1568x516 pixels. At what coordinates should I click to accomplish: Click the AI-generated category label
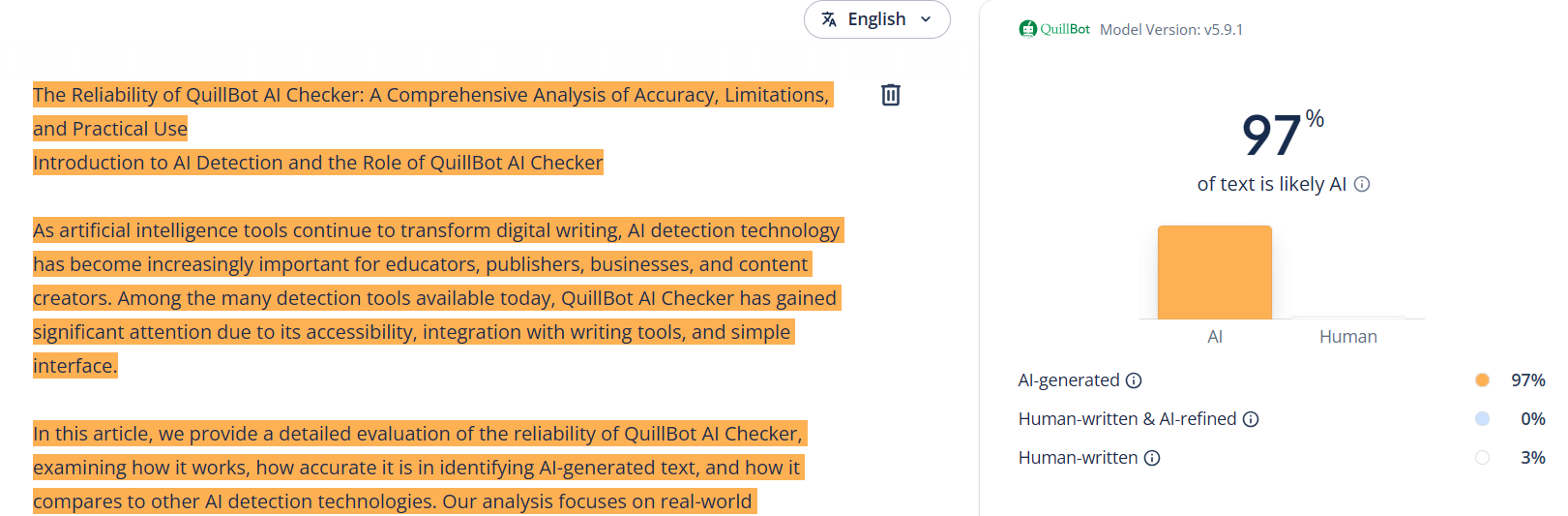tap(1068, 380)
